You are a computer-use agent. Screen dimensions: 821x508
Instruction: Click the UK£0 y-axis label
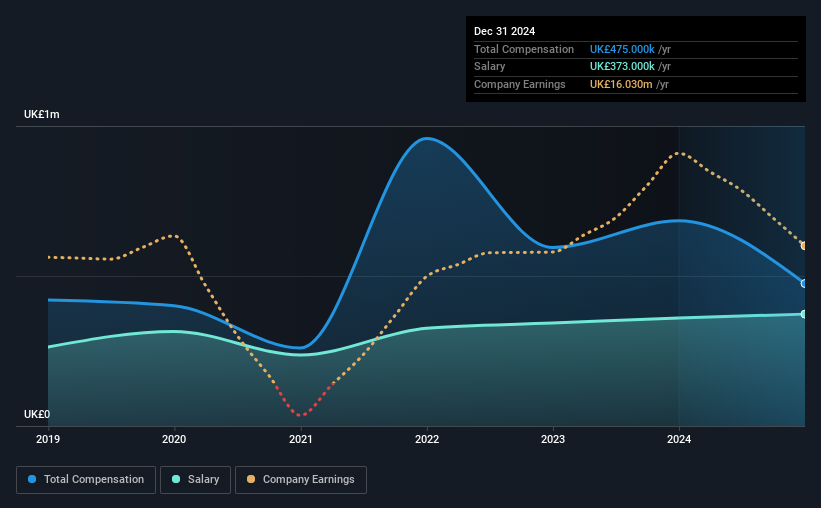point(37,414)
